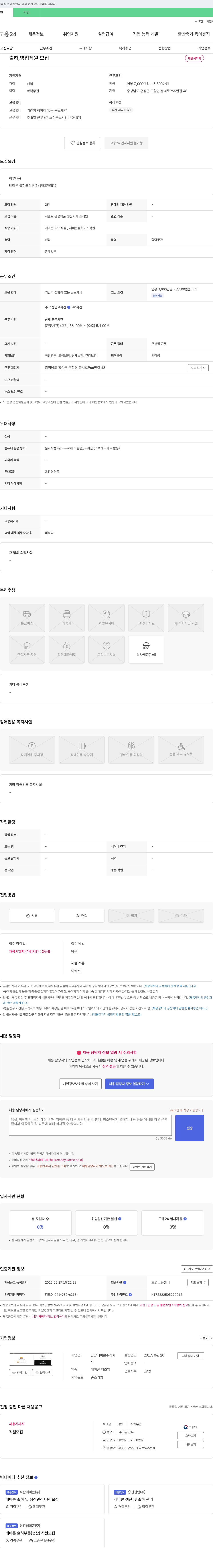The height and width of the screenshot is (1568, 213).
Task: Click the 주택자금 지원 icon
Action: click(x=27, y=650)
